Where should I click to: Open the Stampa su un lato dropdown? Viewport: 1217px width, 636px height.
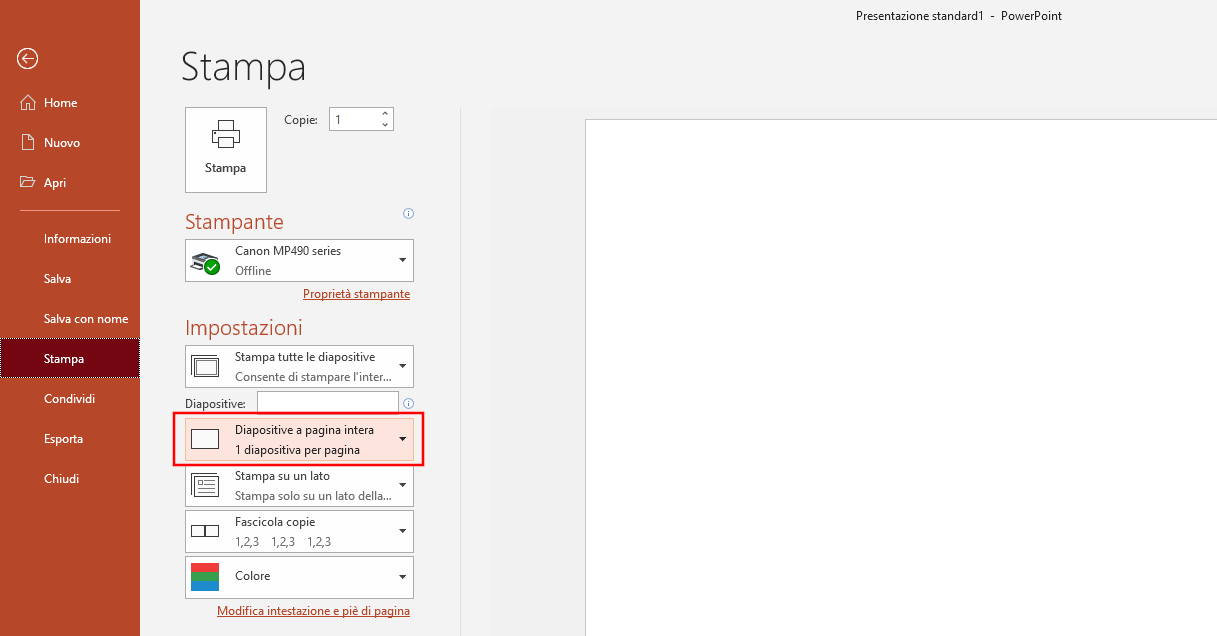tap(299, 486)
